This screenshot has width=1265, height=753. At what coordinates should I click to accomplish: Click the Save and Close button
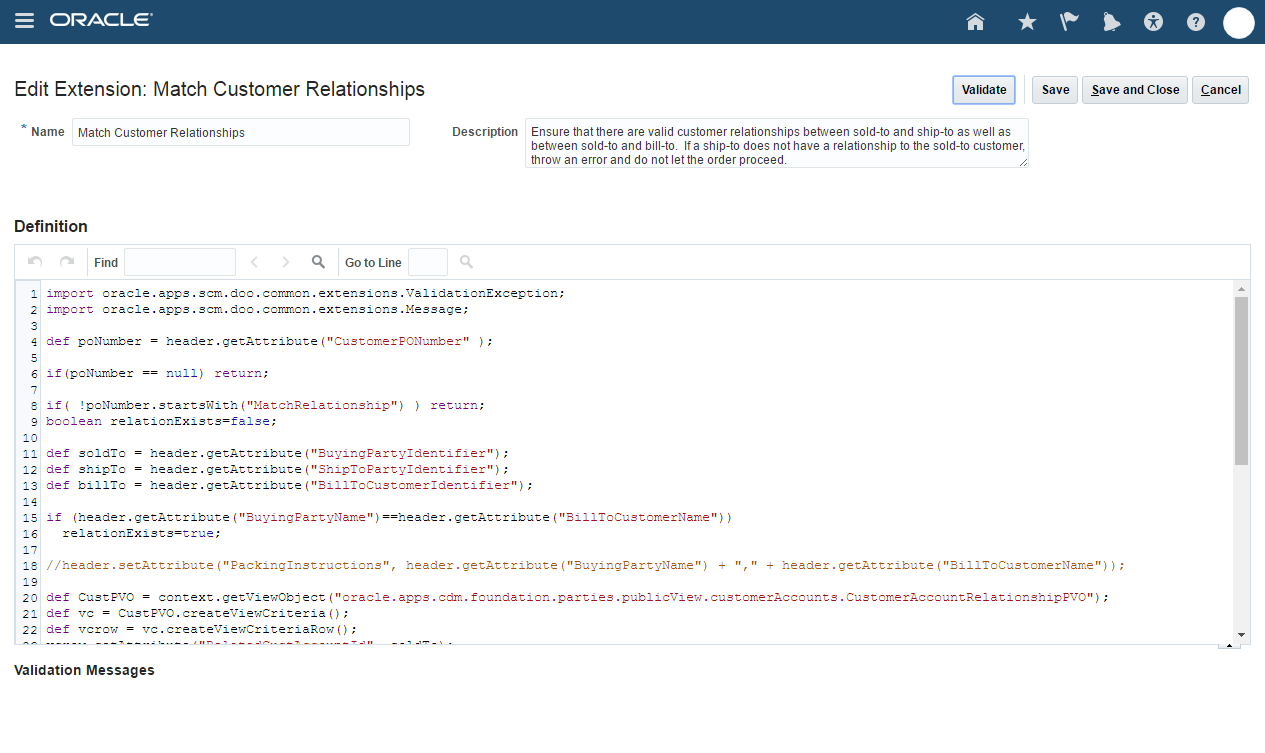[x=1135, y=90]
